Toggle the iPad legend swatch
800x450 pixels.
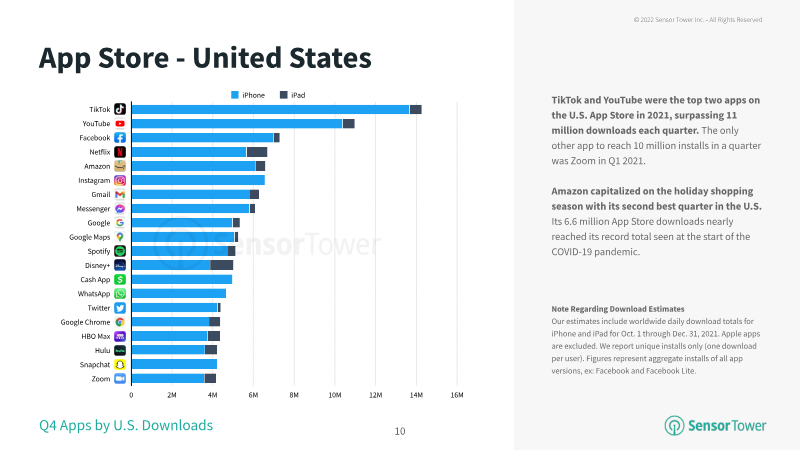(284, 95)
